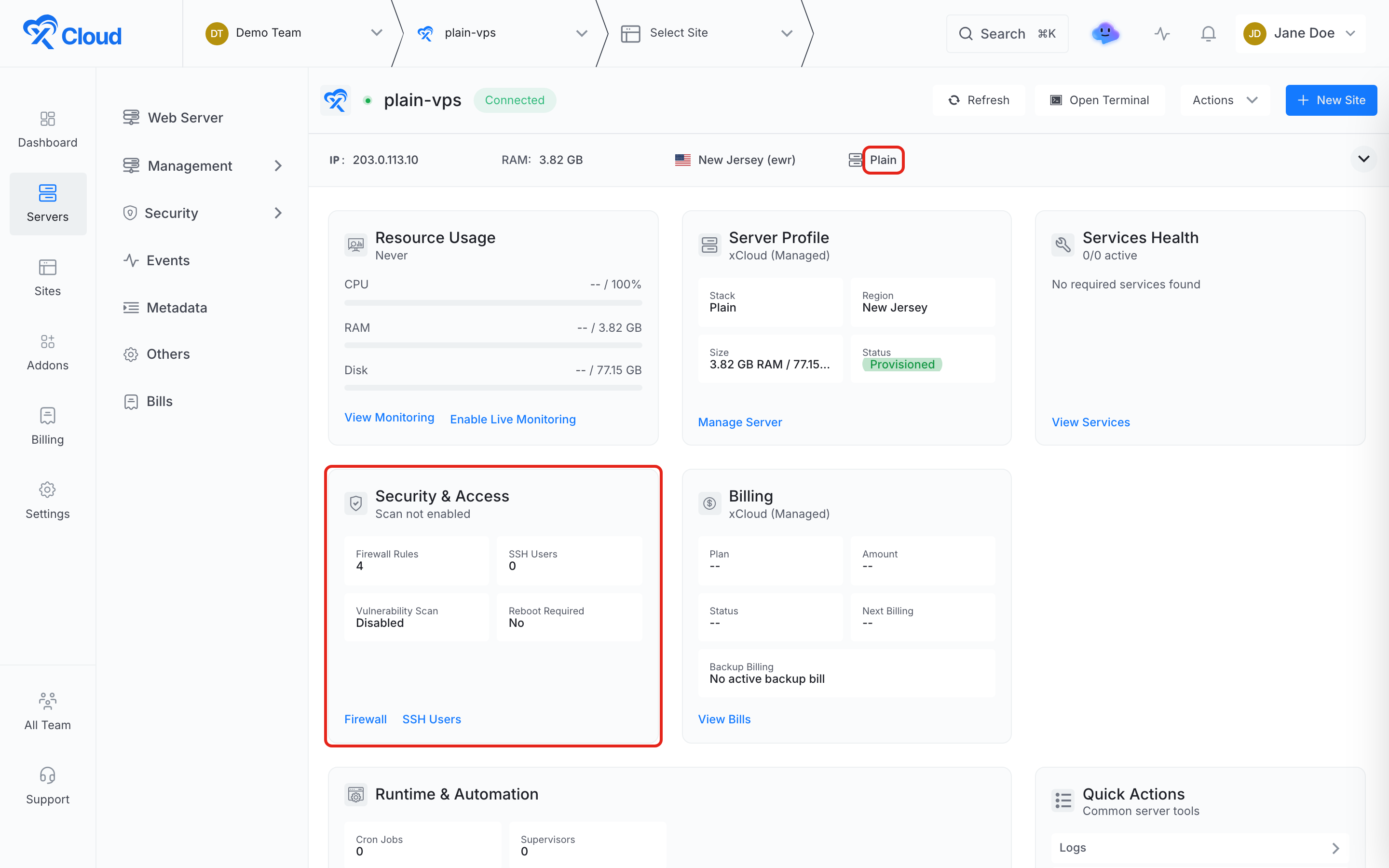Open the Actions dropdown
Screen dimensions: 1389x868
1225,100
